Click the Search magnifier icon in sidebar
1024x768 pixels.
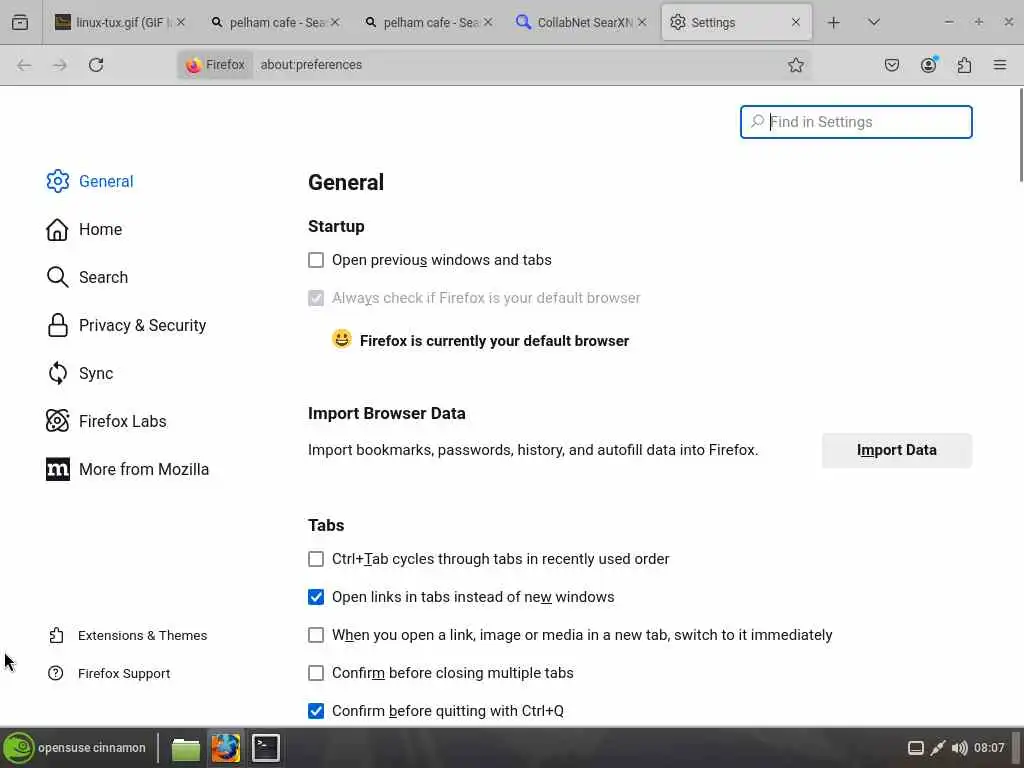(57, 277)
